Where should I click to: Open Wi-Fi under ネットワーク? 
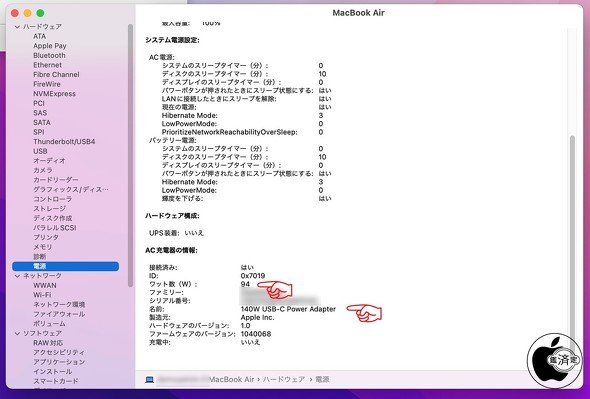coord(42,295)
